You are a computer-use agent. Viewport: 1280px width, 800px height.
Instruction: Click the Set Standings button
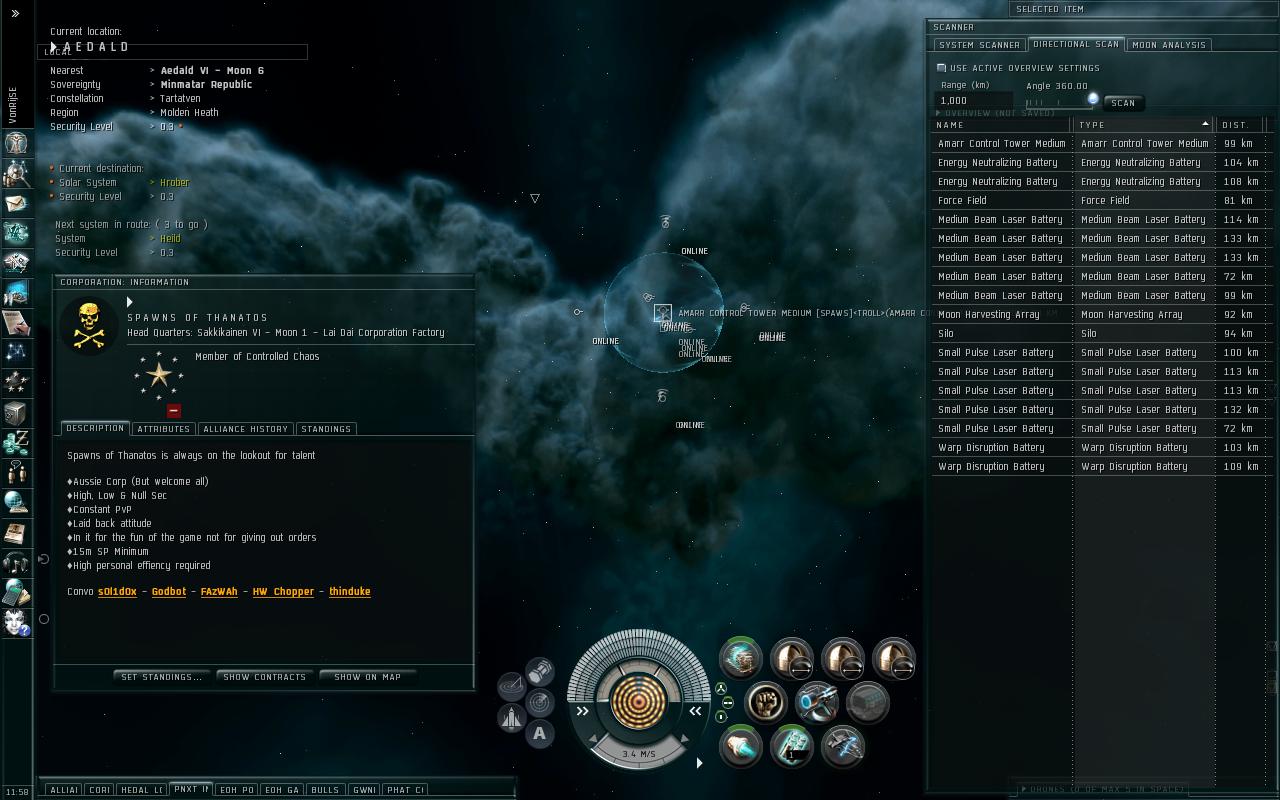pyautogui.click(x=161, y=677)
